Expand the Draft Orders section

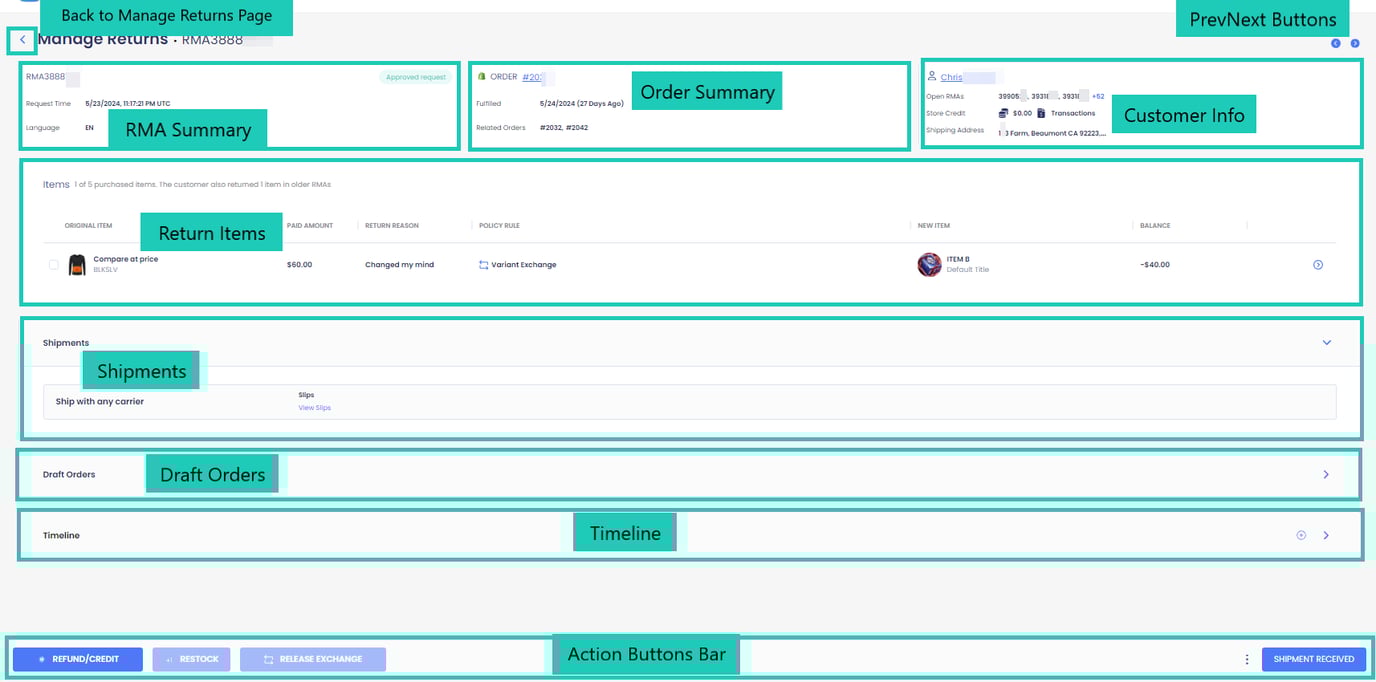tap(1326, 474)
